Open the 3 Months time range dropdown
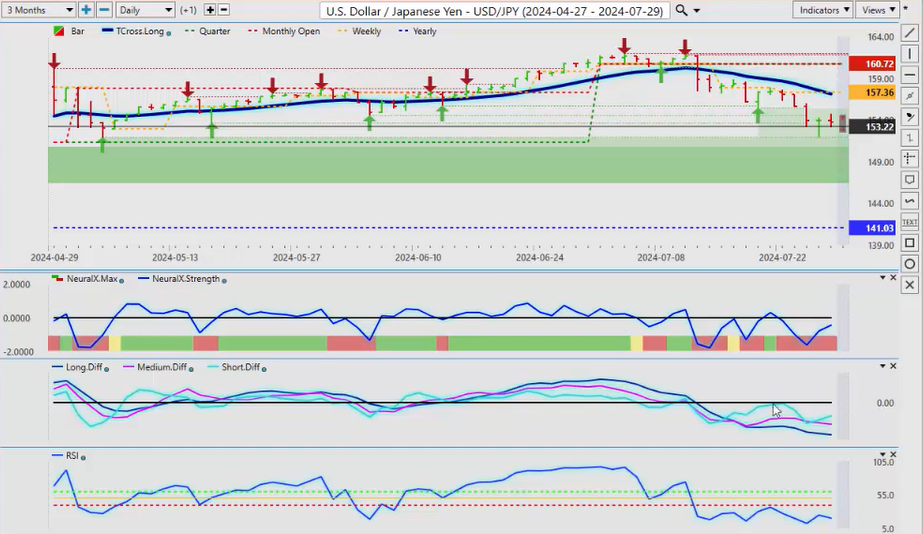The height and width of the screenshot is (534, 923). tap(39, 10)
